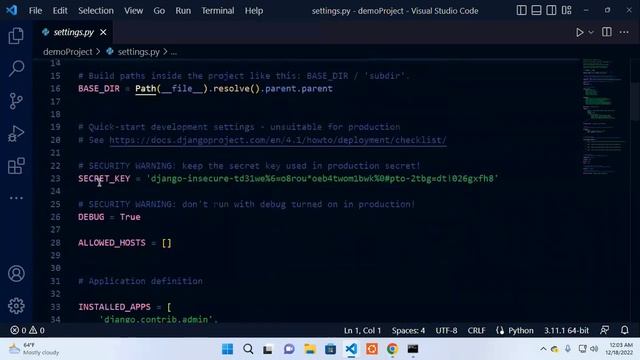Expand the breadcrumb ellipsis symbol

[x=174, y=52]
